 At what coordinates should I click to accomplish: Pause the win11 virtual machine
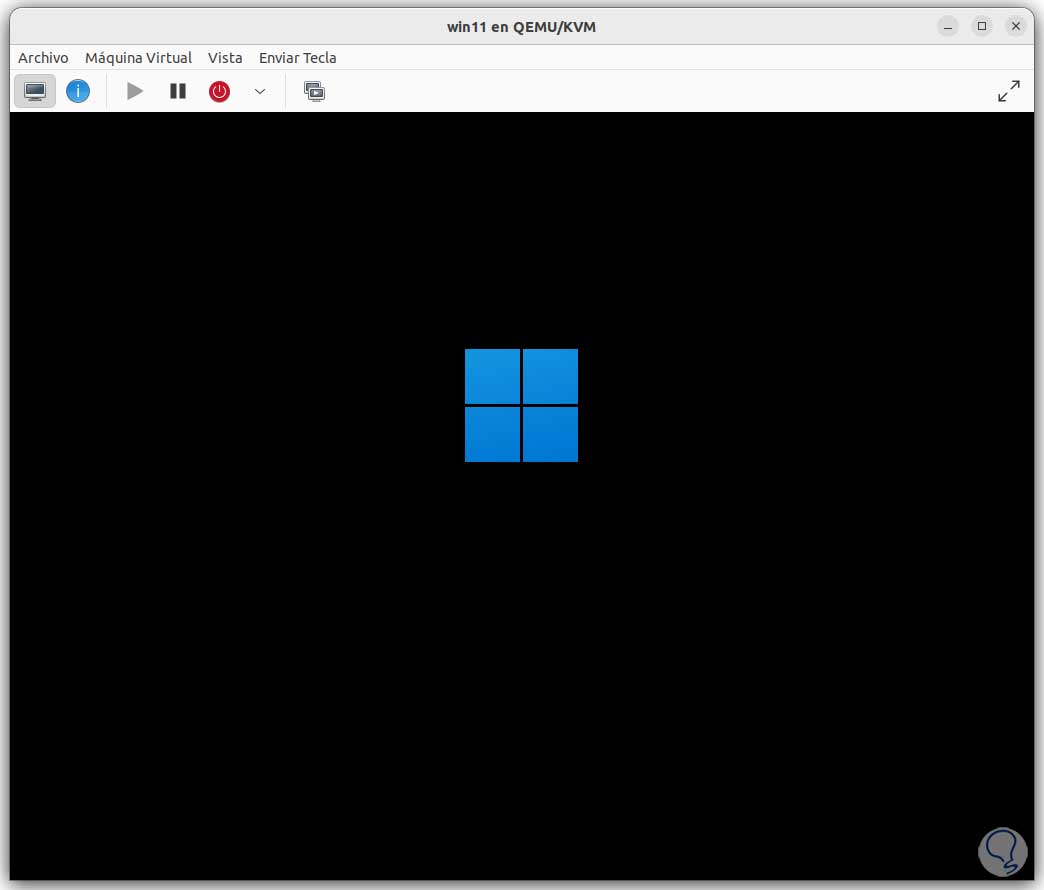coord(178,91)
